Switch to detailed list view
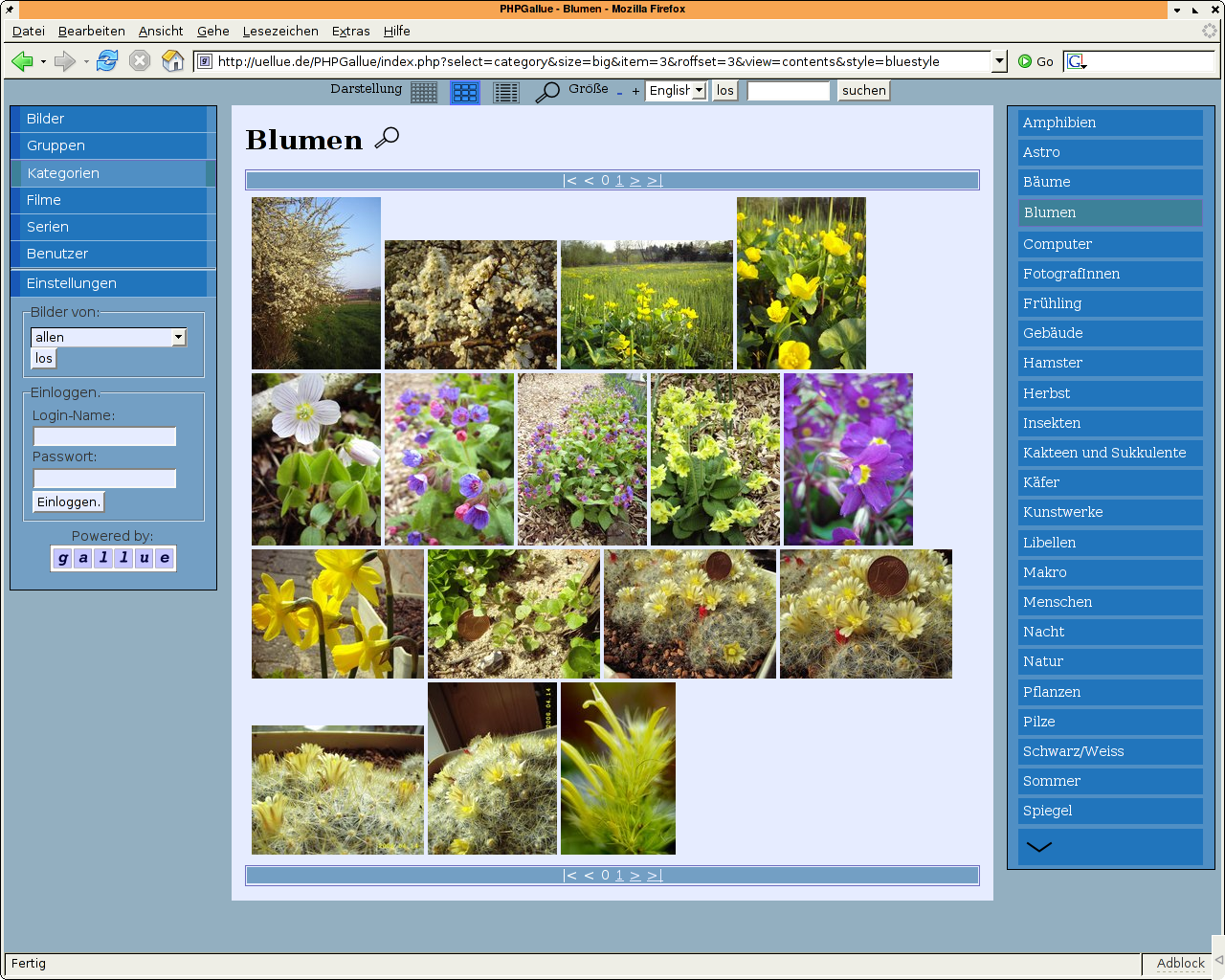This screenshot has width=1225, height=980. pos(506,92)
